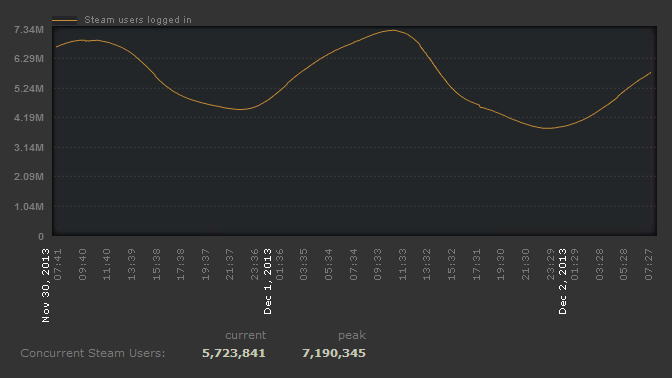Click the Dec 1, 2013 date label
672x378 pixels.
click(268, 281)
